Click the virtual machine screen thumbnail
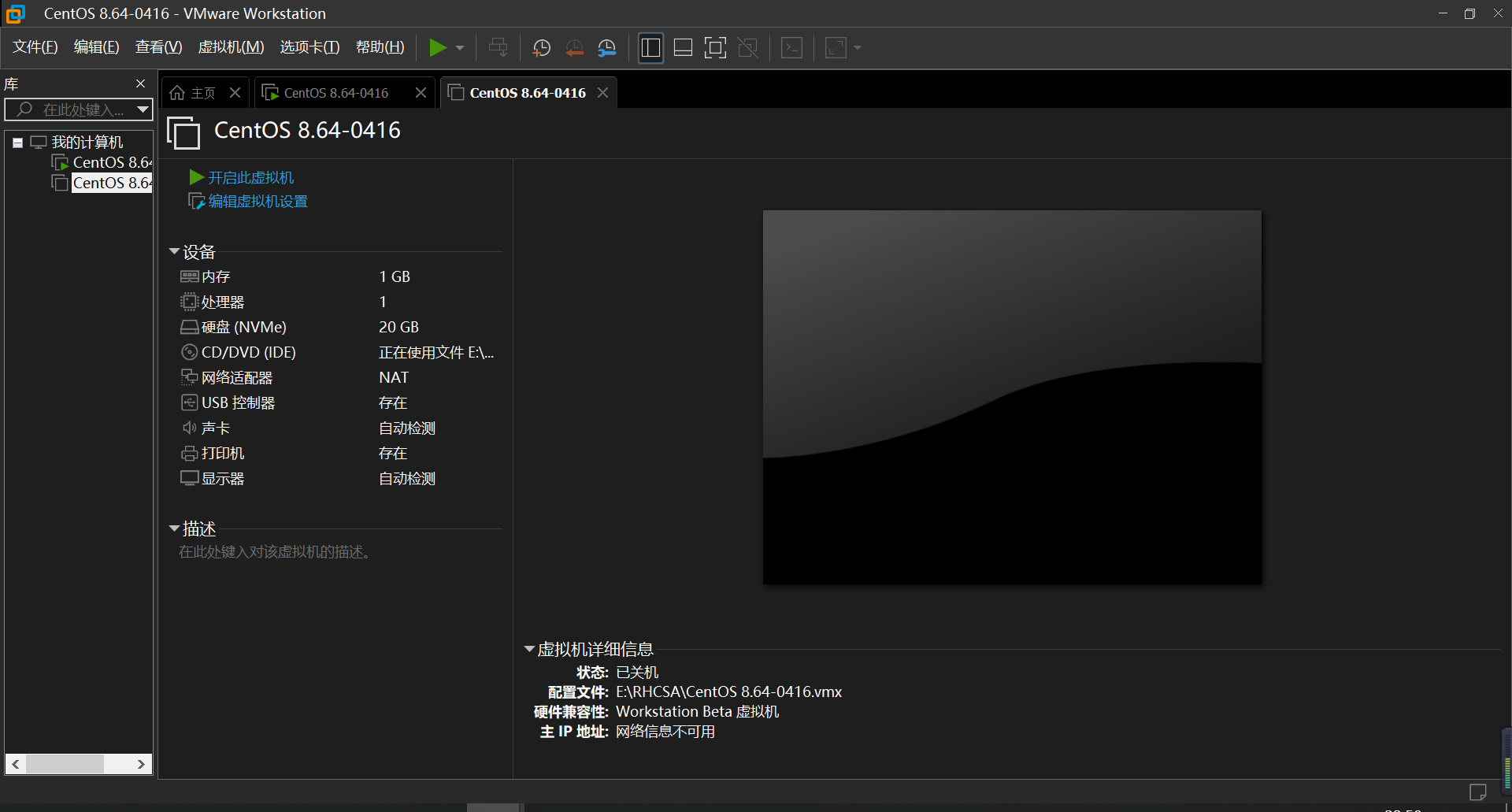This screenshot has height=812, width=1512. 1012,397
